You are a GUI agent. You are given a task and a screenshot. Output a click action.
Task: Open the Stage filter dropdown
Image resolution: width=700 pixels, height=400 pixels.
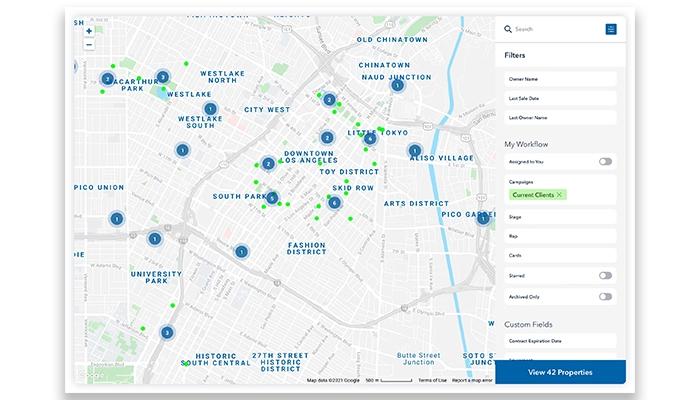tap(560, 217)
